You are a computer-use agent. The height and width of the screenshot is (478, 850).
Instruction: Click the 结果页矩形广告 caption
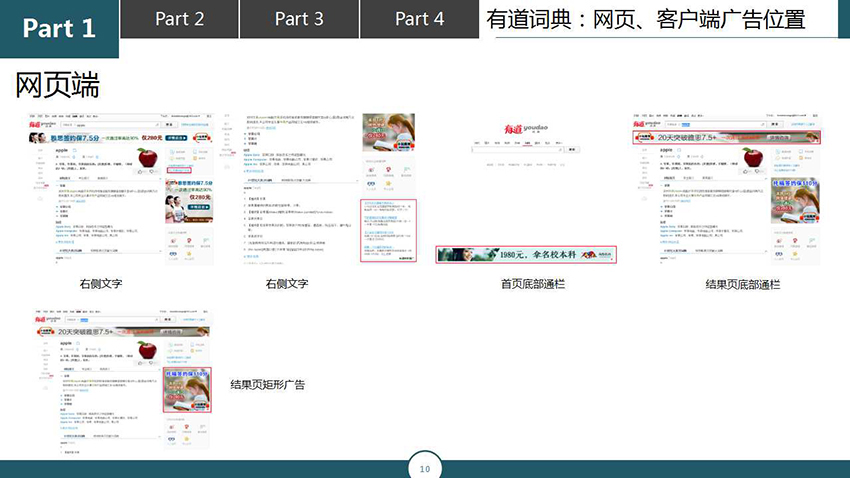tap(267, 385)
